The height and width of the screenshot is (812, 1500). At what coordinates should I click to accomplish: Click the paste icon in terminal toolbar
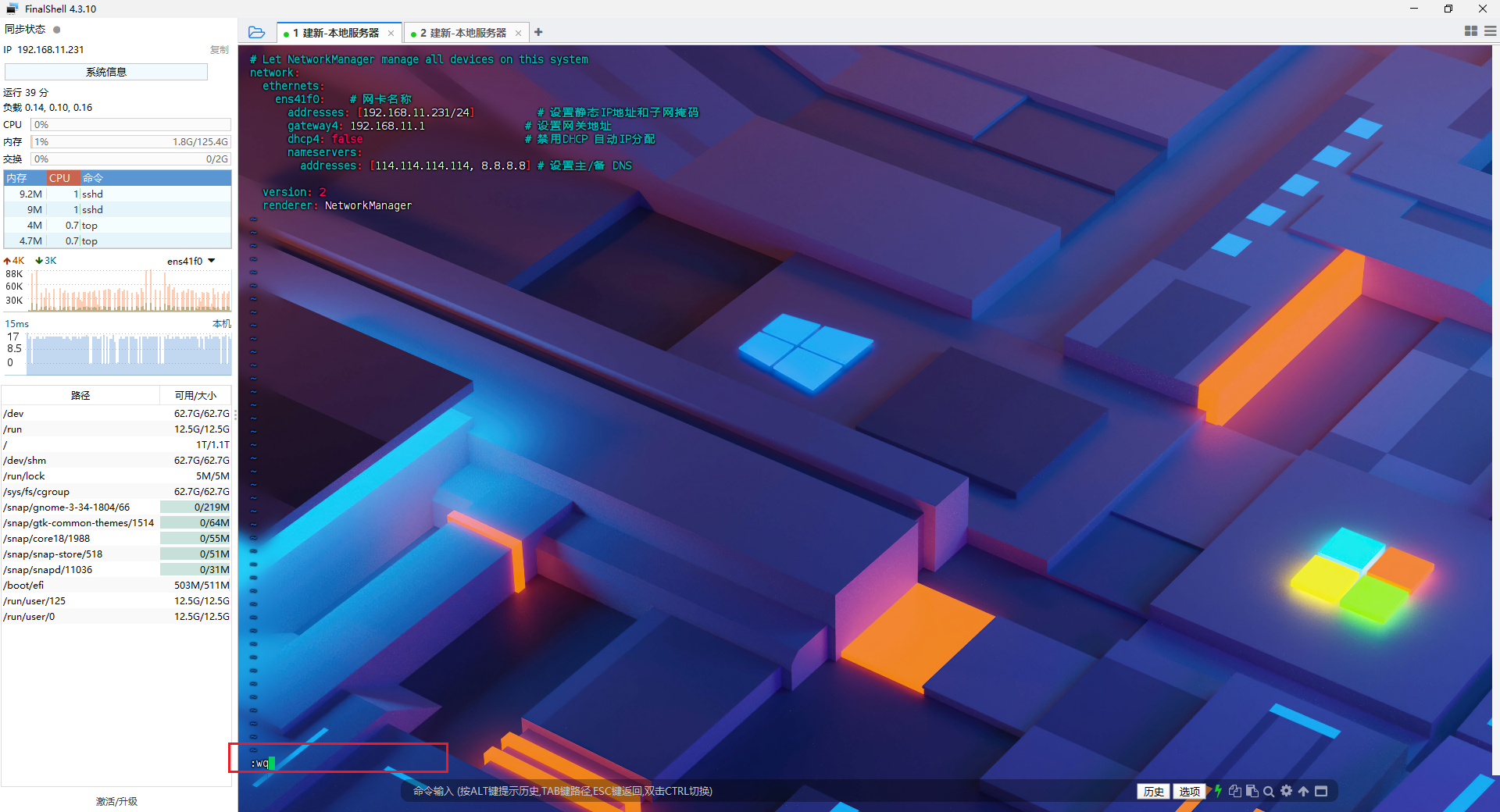(x=1252, y=791)
